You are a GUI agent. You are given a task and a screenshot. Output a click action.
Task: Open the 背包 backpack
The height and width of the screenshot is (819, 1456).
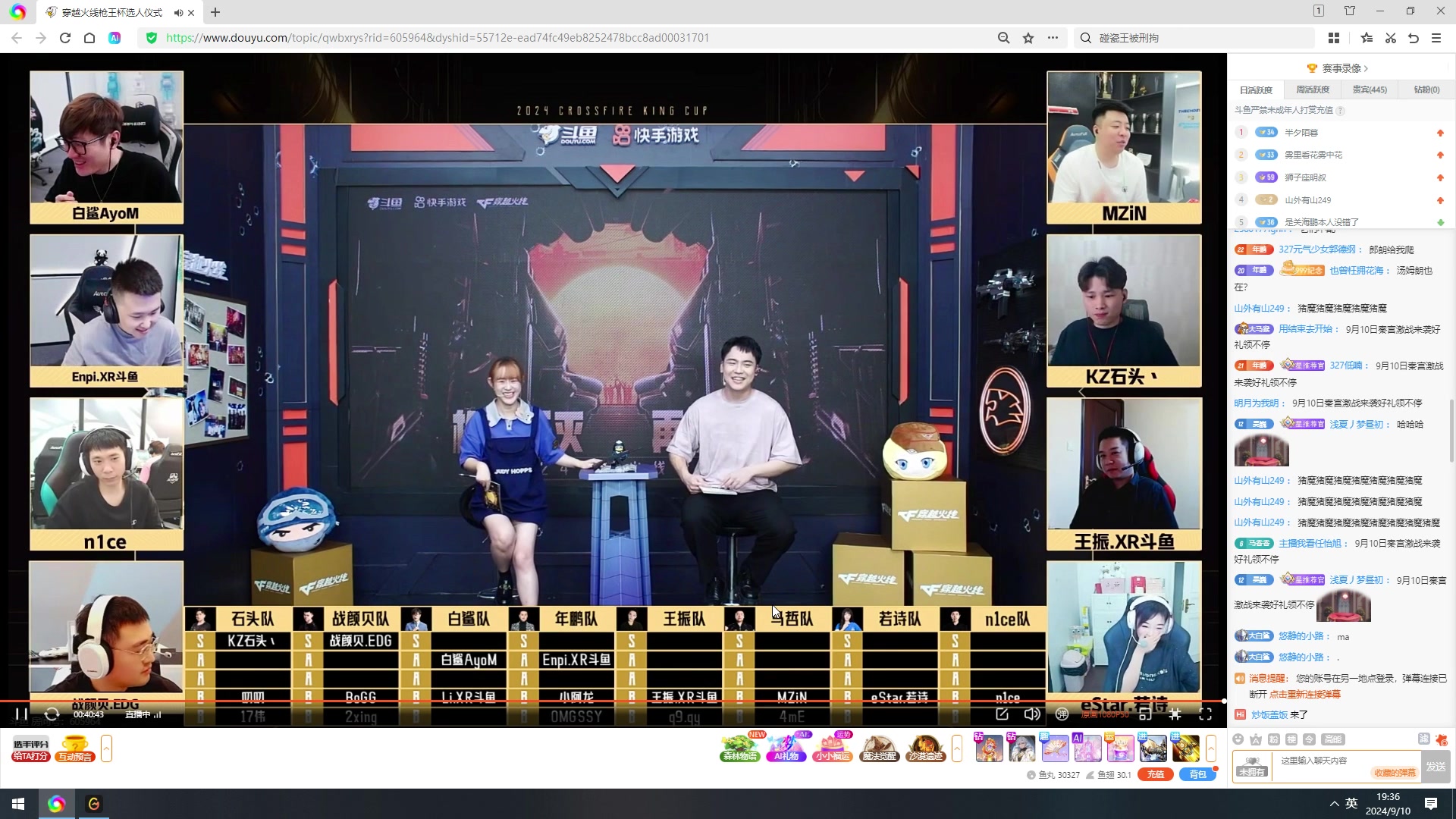[x=1197, y=774]
